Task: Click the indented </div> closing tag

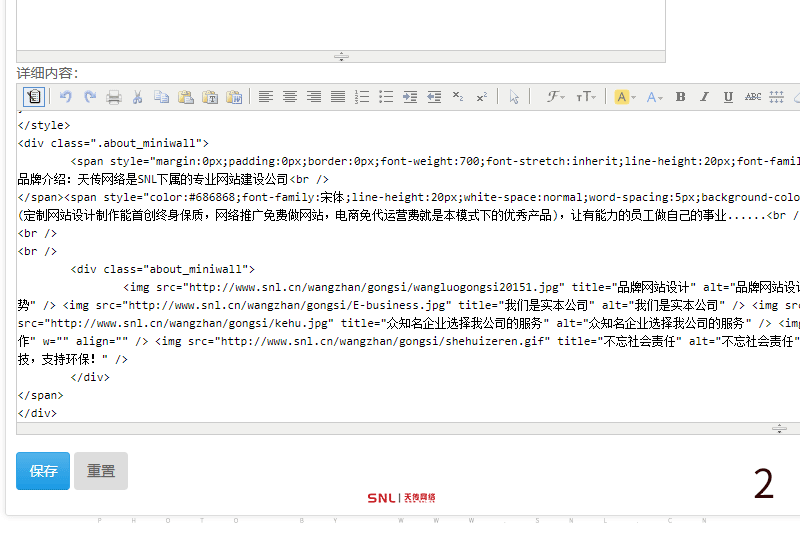Action: (90, 377)
